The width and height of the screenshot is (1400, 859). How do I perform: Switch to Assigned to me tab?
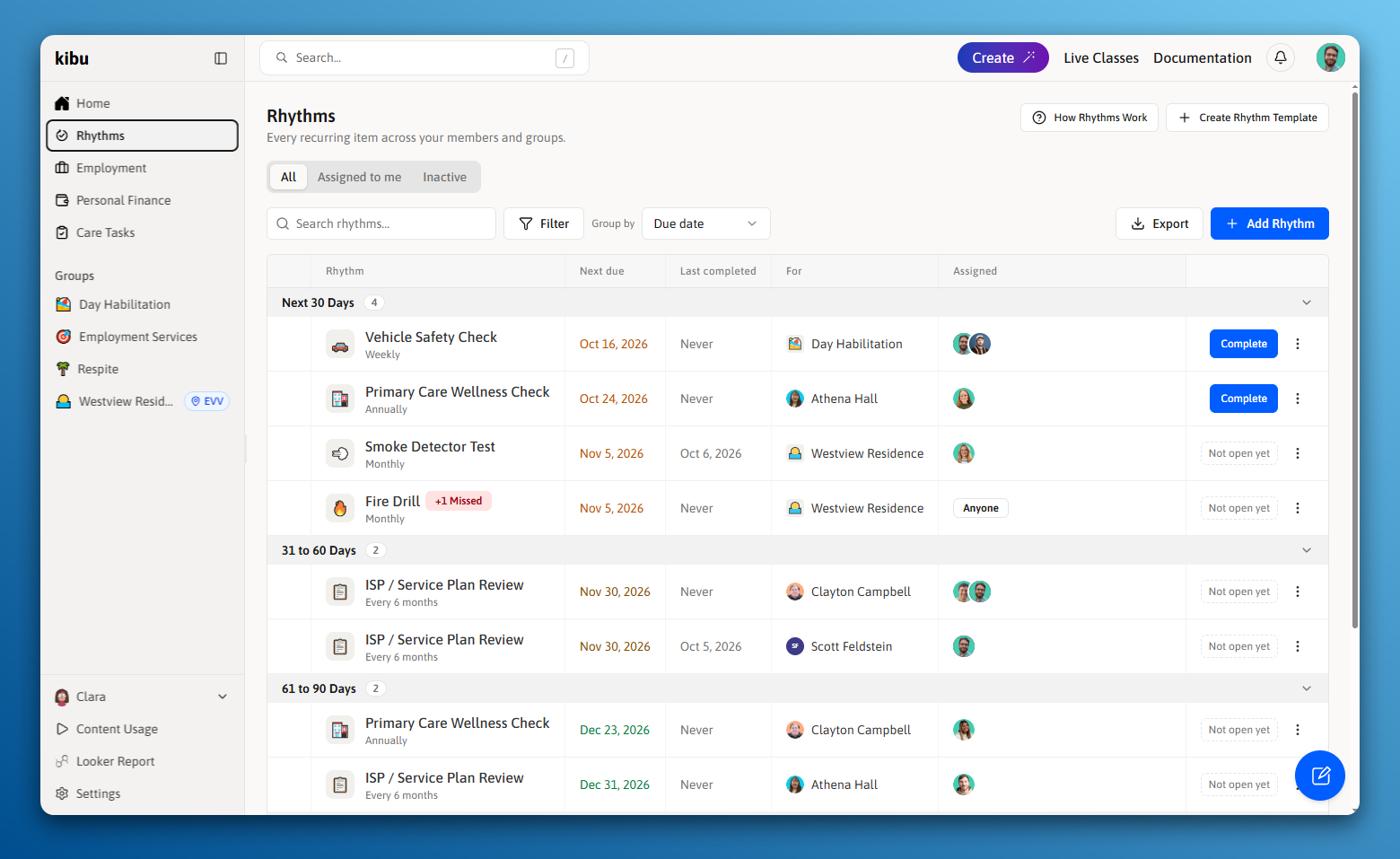pos(359,177)
